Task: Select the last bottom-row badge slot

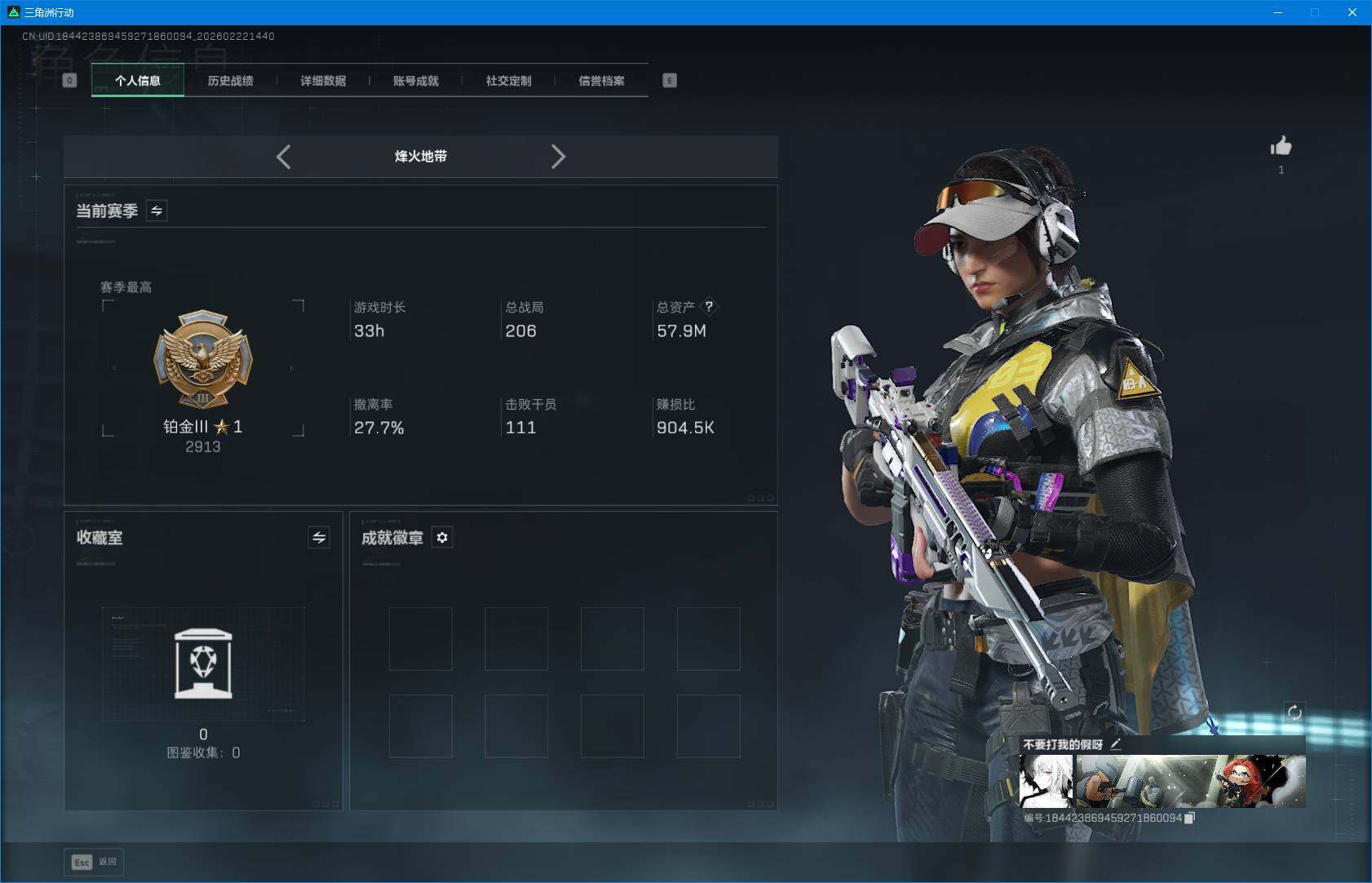Action: point(709,726)
